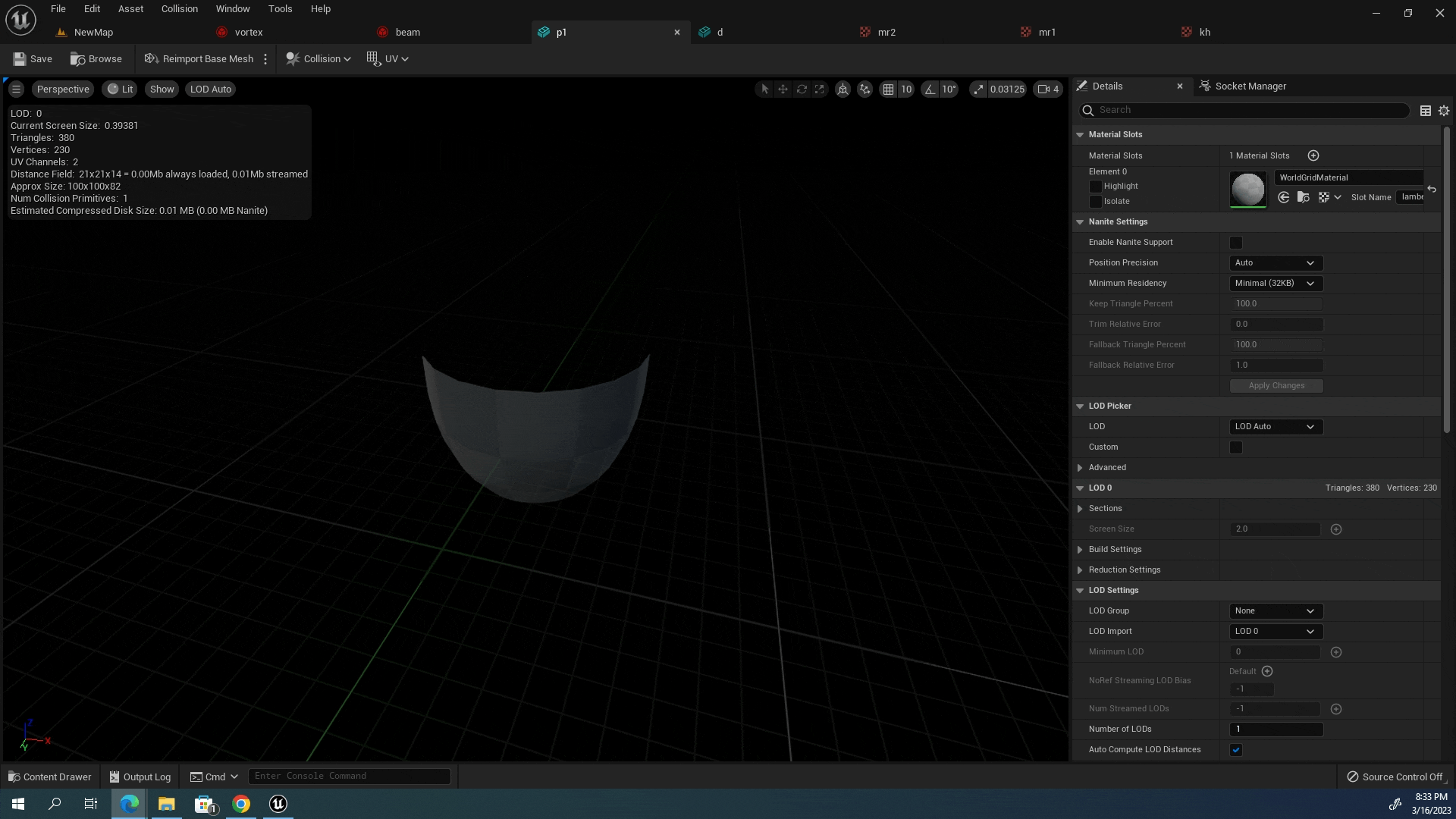Open Details panel table view options

1426,111
